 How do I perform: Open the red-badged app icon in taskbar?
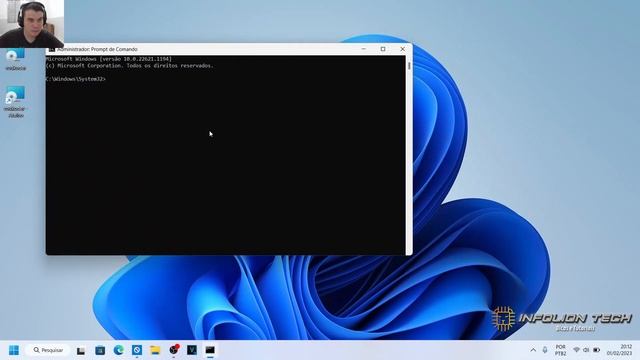(174, 350)
